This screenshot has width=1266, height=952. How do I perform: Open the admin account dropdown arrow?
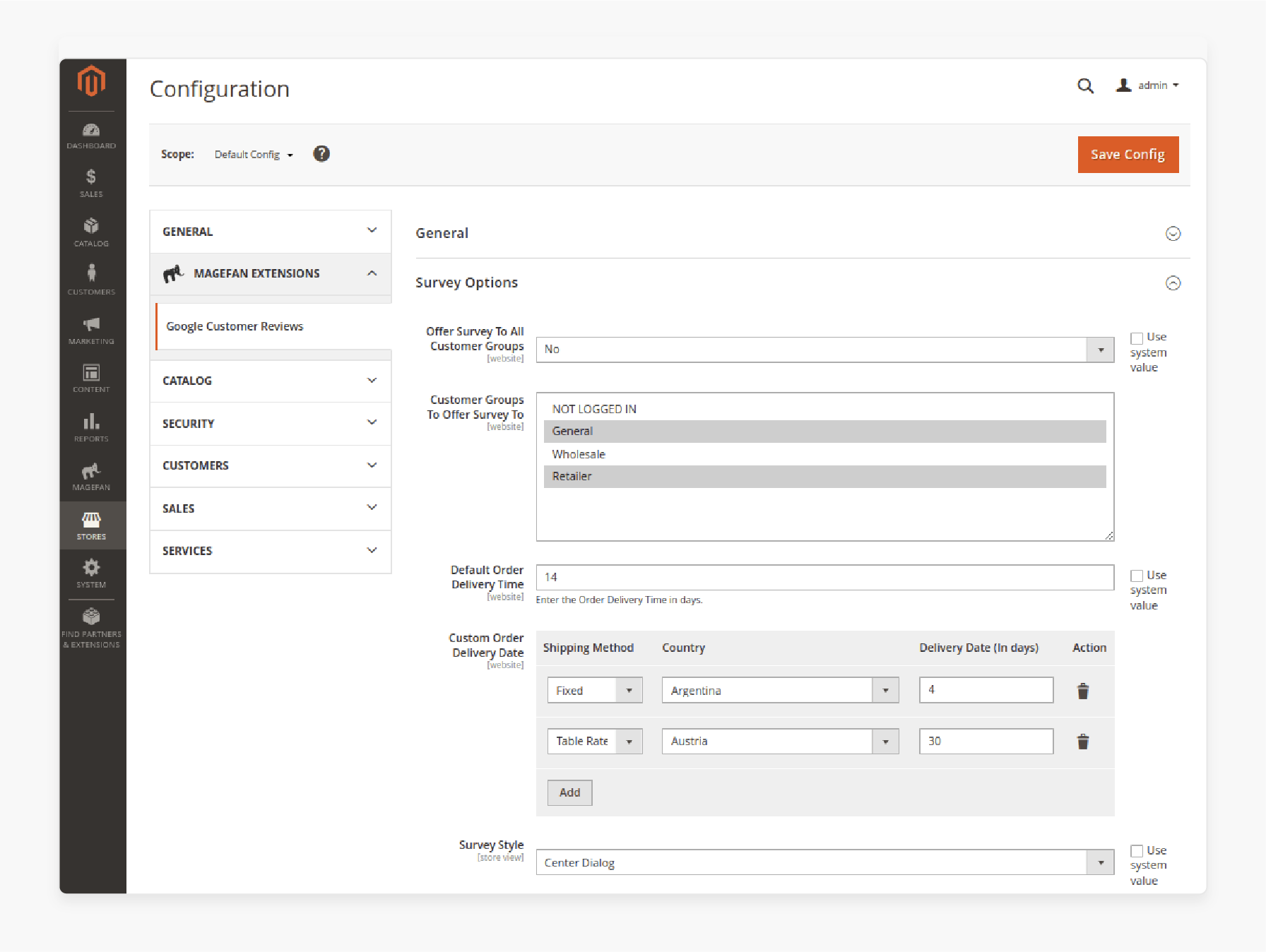click(1176, 85)
